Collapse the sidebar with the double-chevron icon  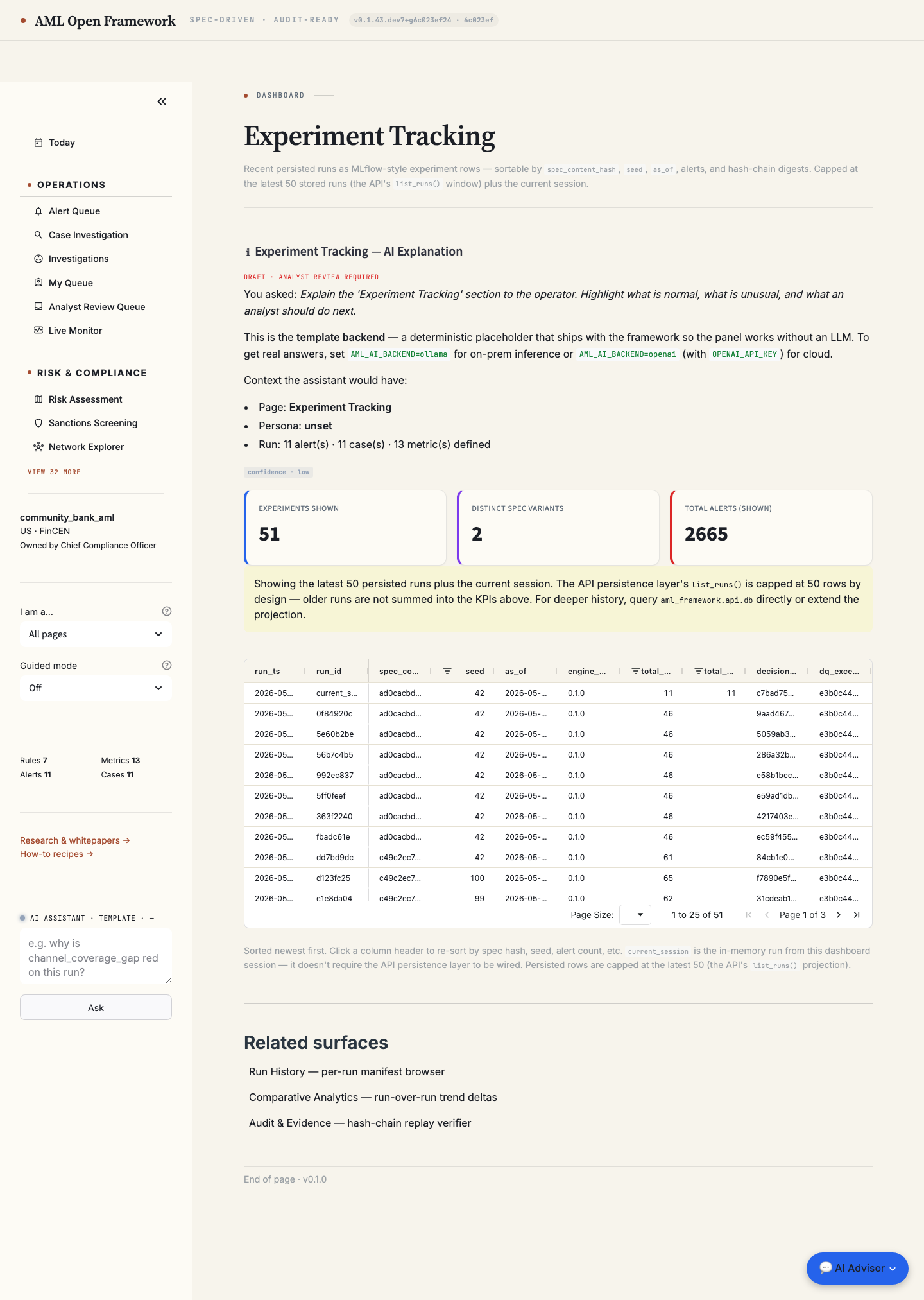coord(162,101)
